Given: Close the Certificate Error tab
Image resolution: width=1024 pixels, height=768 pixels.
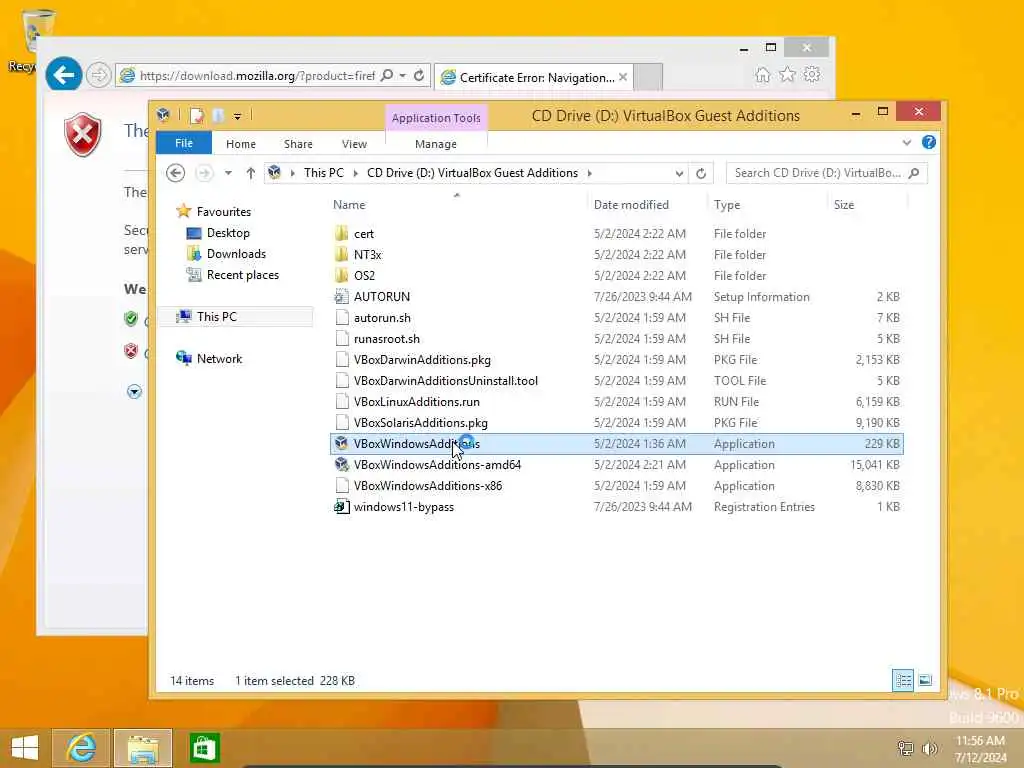Looking at the screenshot, I should click(623, 77).
